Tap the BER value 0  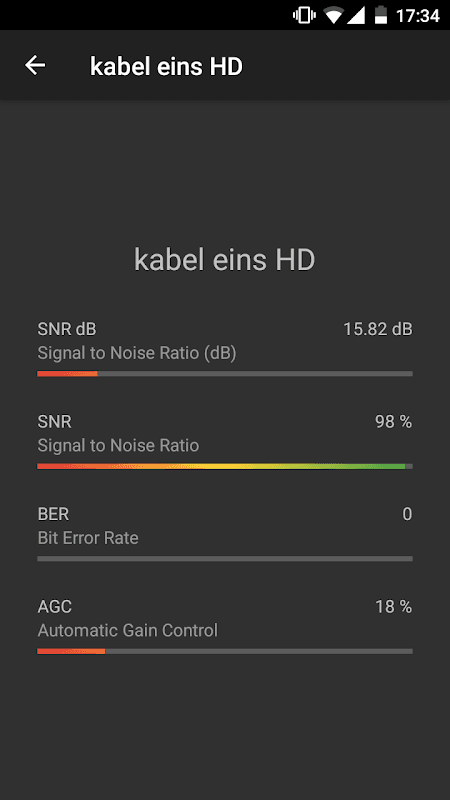point(407,514)
